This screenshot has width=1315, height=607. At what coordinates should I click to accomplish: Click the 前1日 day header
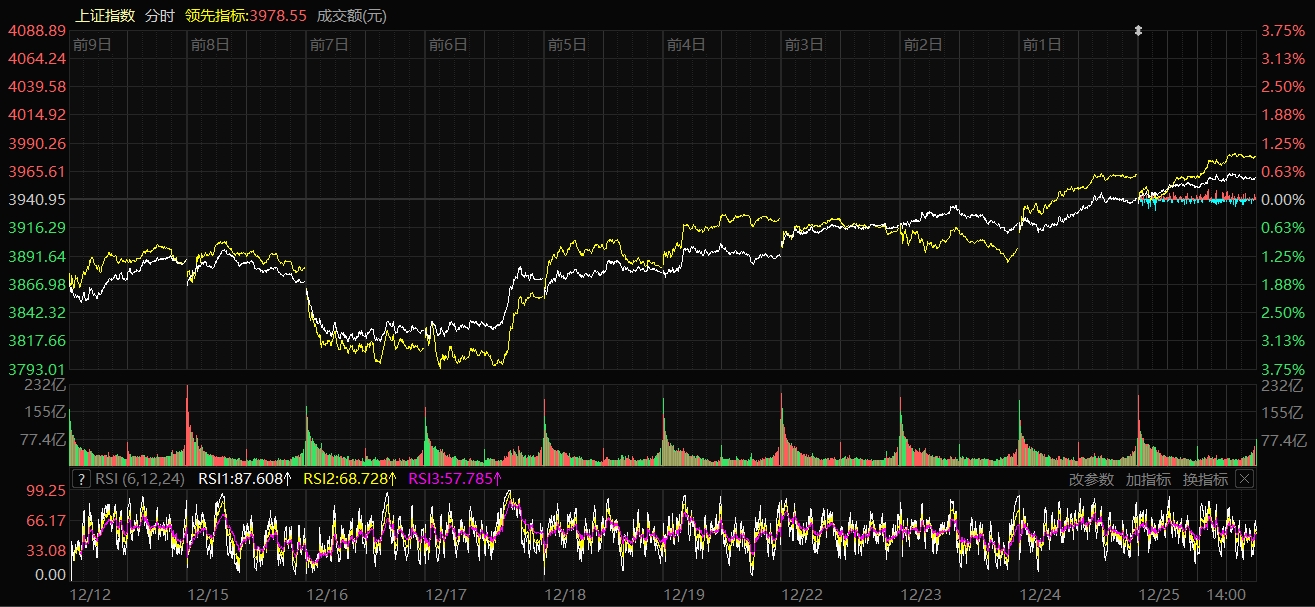(x=1041, y=44)
